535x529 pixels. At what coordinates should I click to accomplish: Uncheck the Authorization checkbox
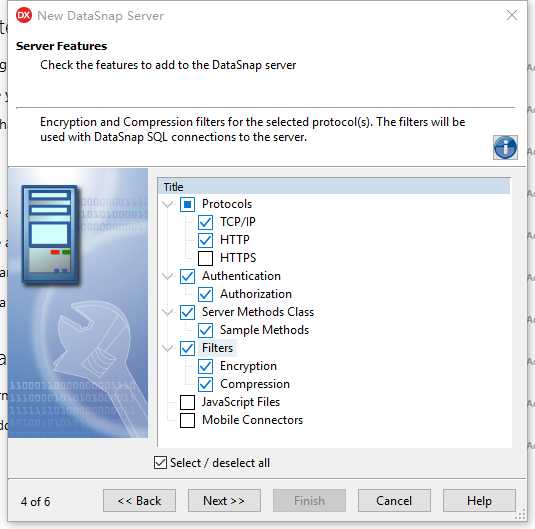[205, 295]
